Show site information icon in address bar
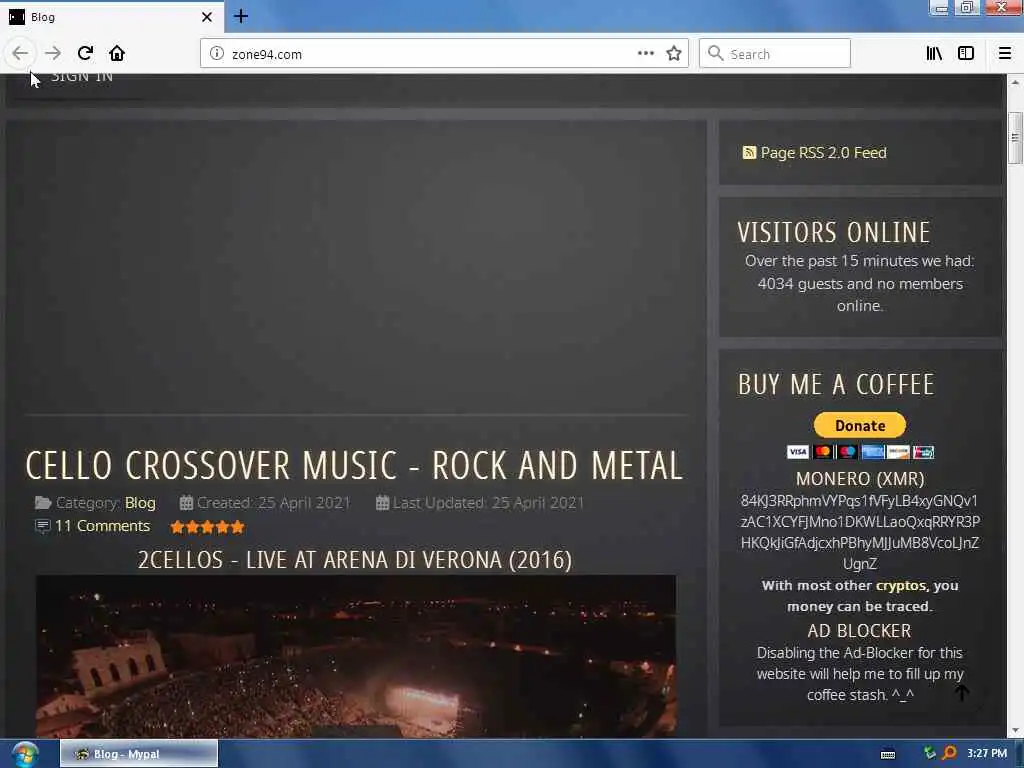 click(x=217, y=54)
